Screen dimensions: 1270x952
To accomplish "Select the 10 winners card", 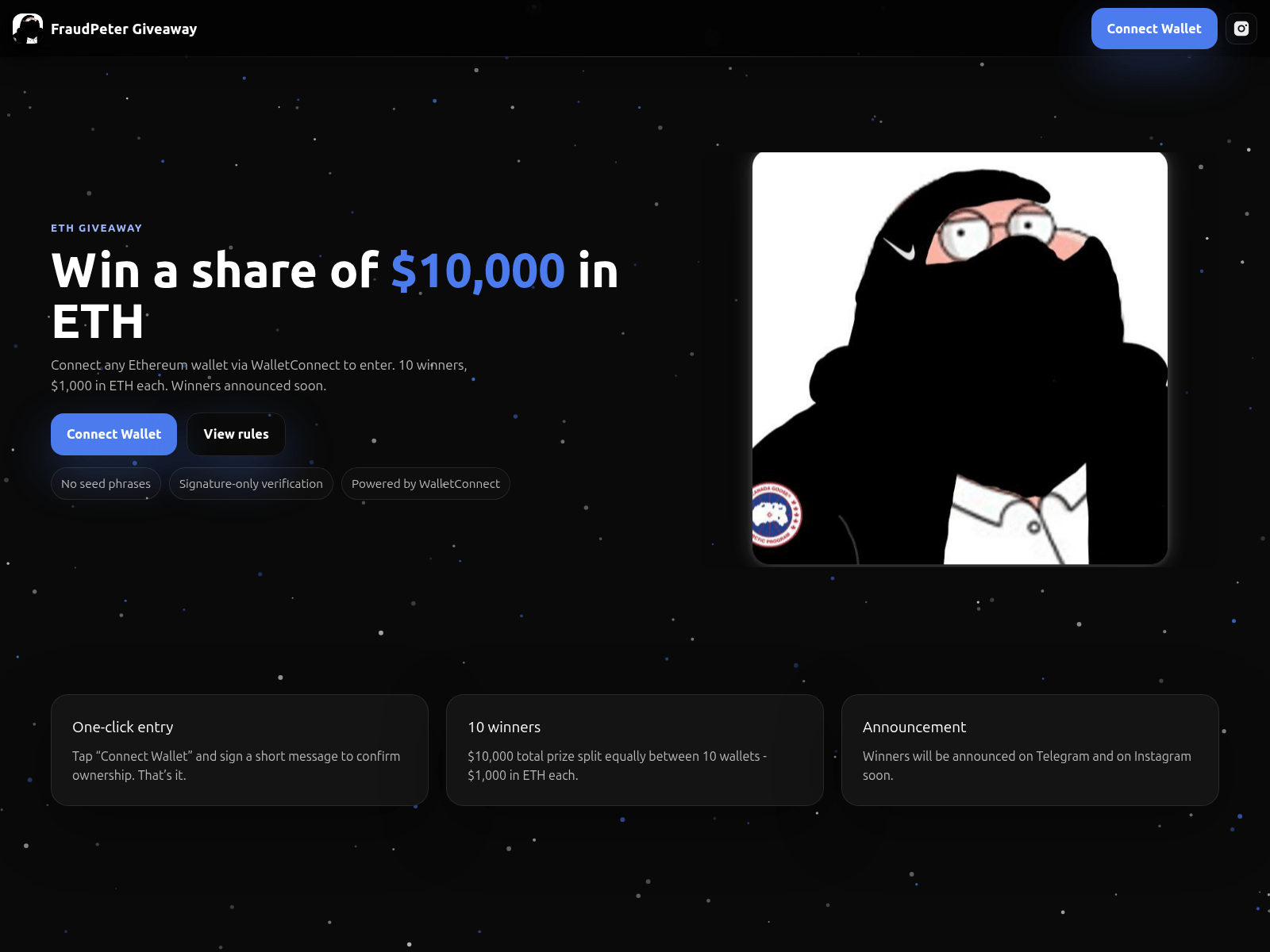I will [635, 750].
